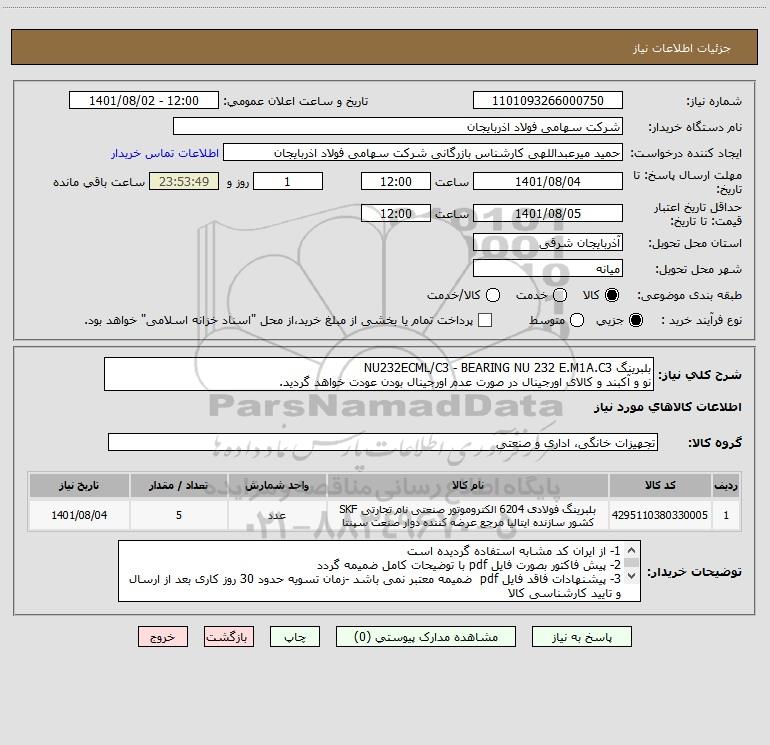770x745 pixels.
Task: Click the خروج exit button
Action: 163,637
